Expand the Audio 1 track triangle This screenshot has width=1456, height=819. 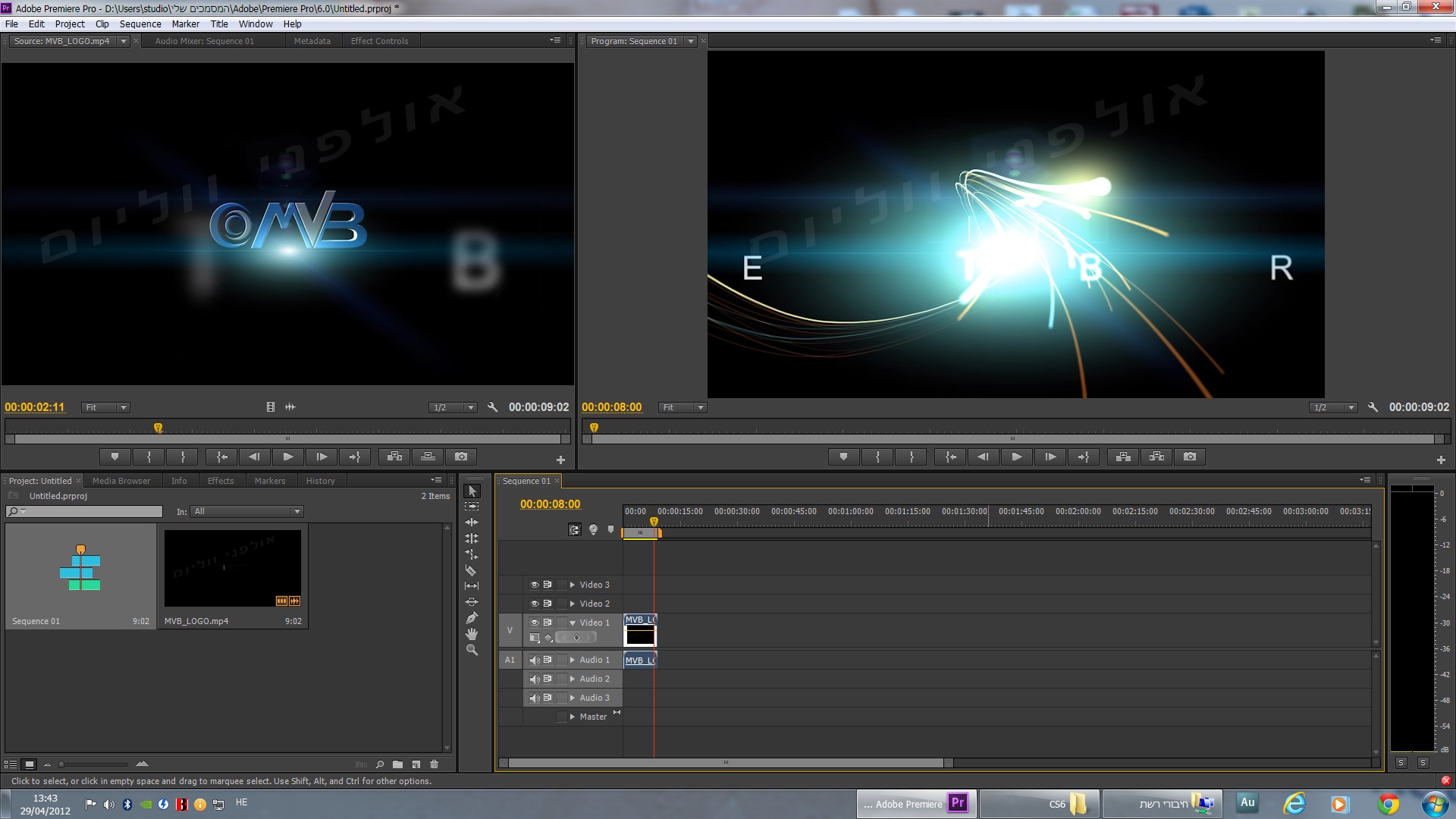[x=573, y=660]
